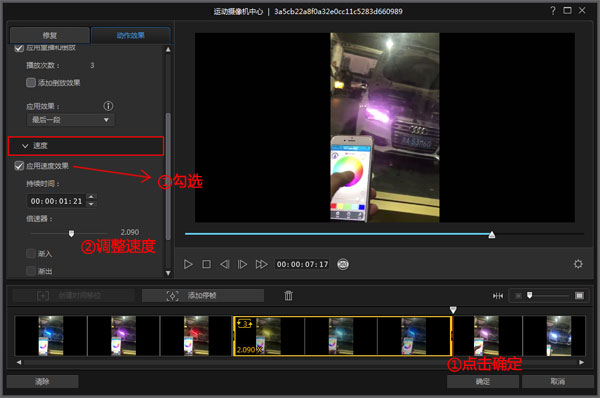Click the fast forward button
The height and width of the screenshot is (398, 600).
click(x=261, y=264)
